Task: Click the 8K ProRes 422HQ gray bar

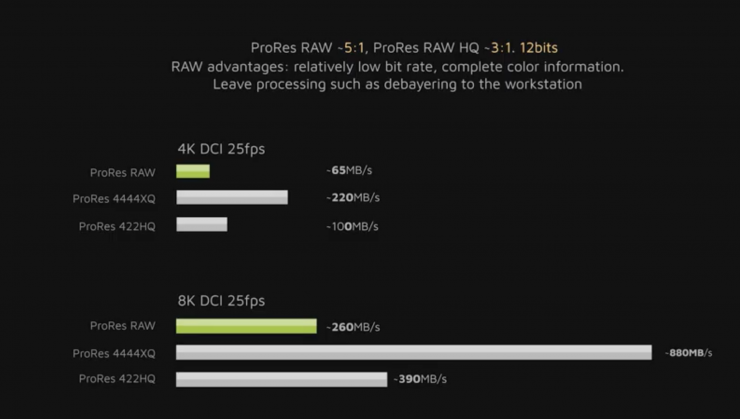Action: tap(281, 379)
